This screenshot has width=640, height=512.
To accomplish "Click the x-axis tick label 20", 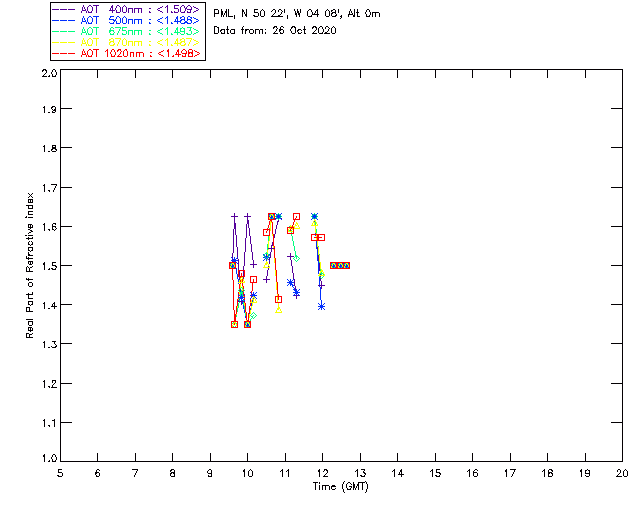I will click(x=622, y=473).
